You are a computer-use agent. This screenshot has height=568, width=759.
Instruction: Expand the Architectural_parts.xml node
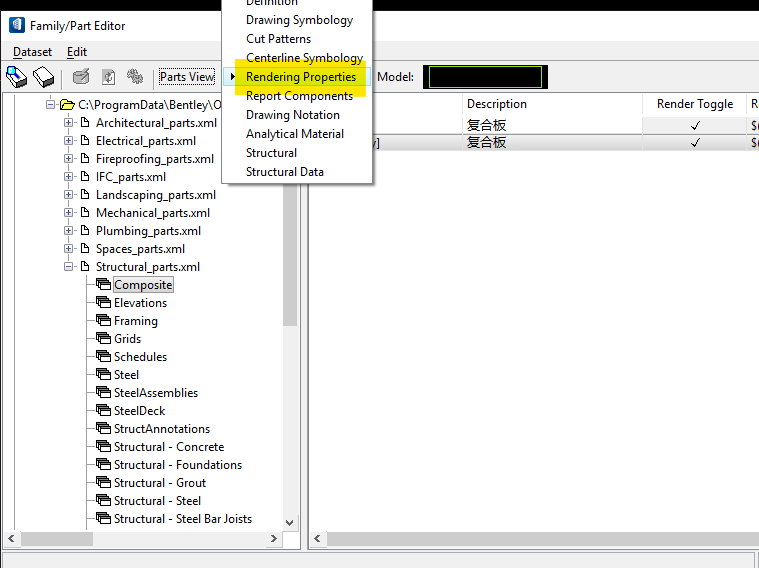[x=68, y=123]
